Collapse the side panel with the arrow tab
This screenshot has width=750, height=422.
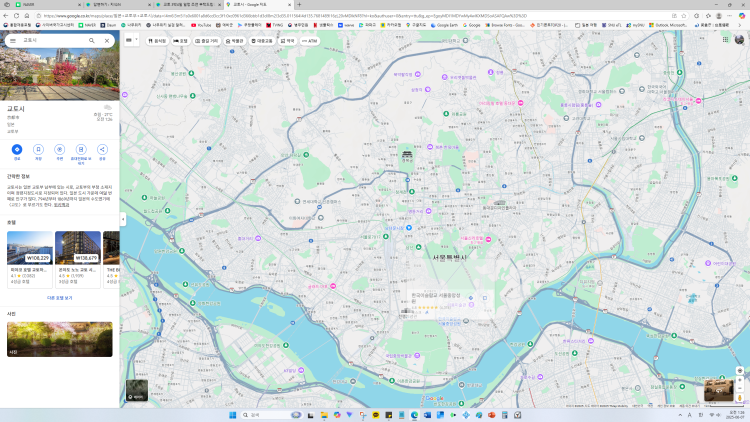[x=123, y=219]
